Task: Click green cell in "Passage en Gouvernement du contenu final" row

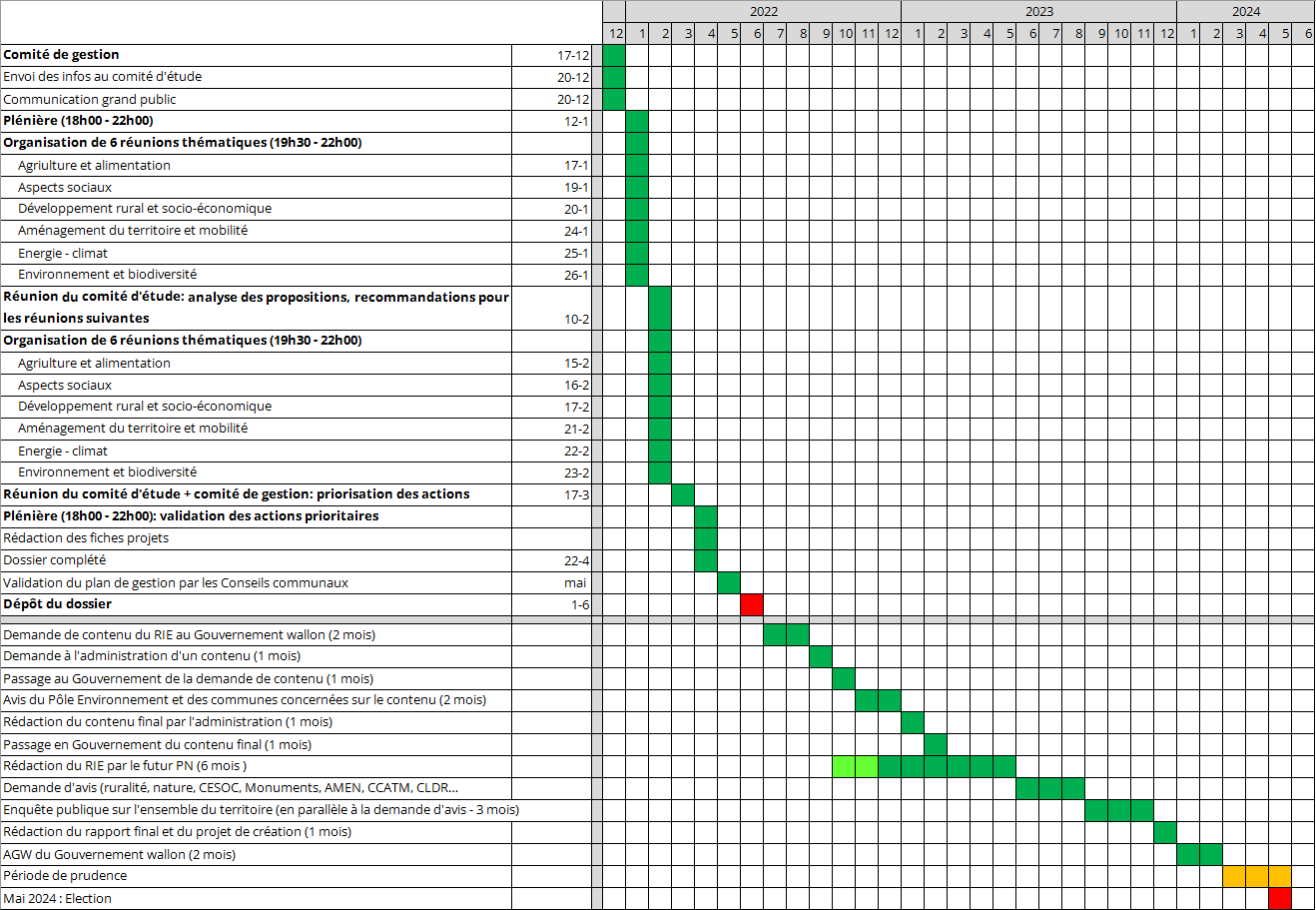Action: click(936, 744)
